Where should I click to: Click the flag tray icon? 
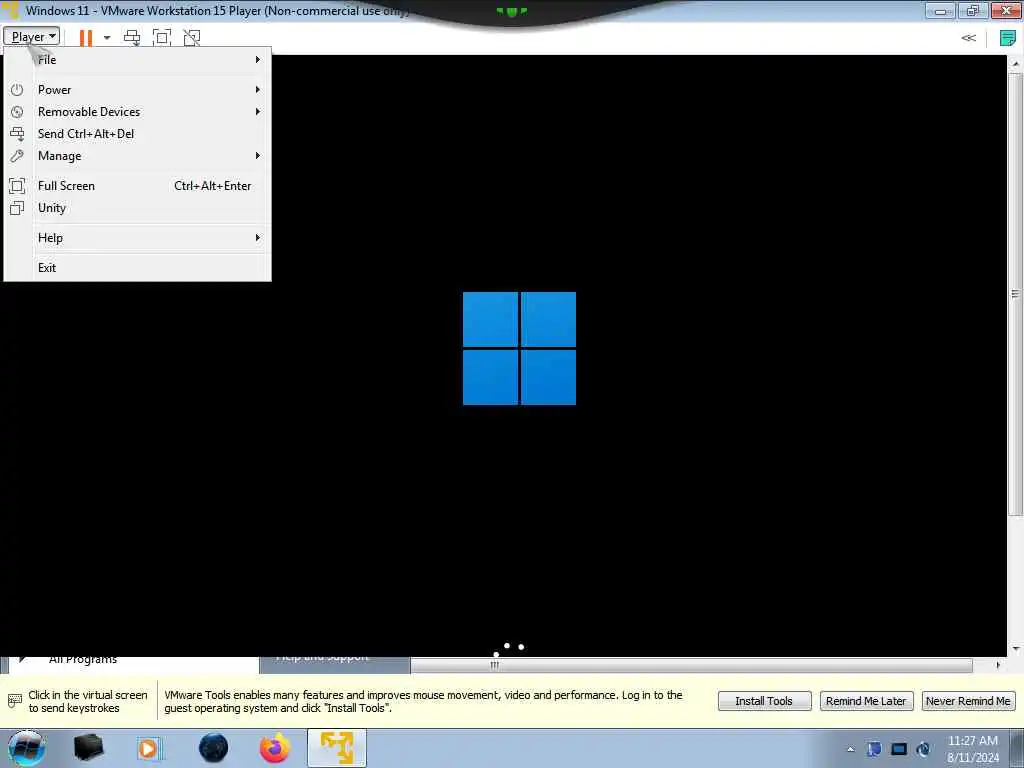874,749
